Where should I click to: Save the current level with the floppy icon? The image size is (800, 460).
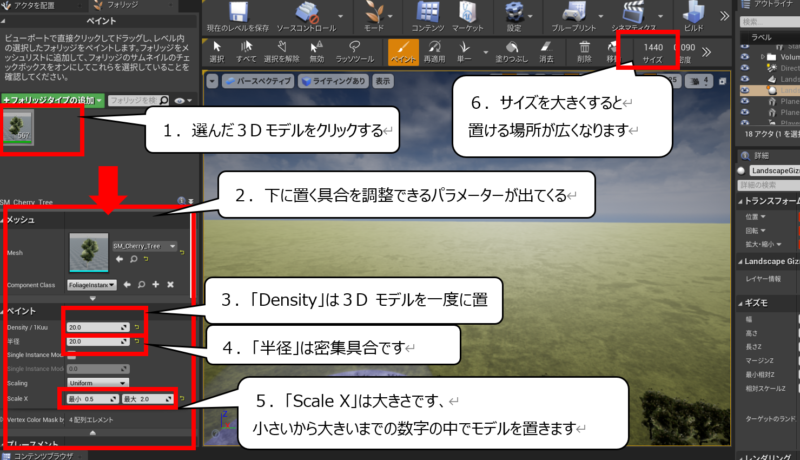(x=238, y=16)
